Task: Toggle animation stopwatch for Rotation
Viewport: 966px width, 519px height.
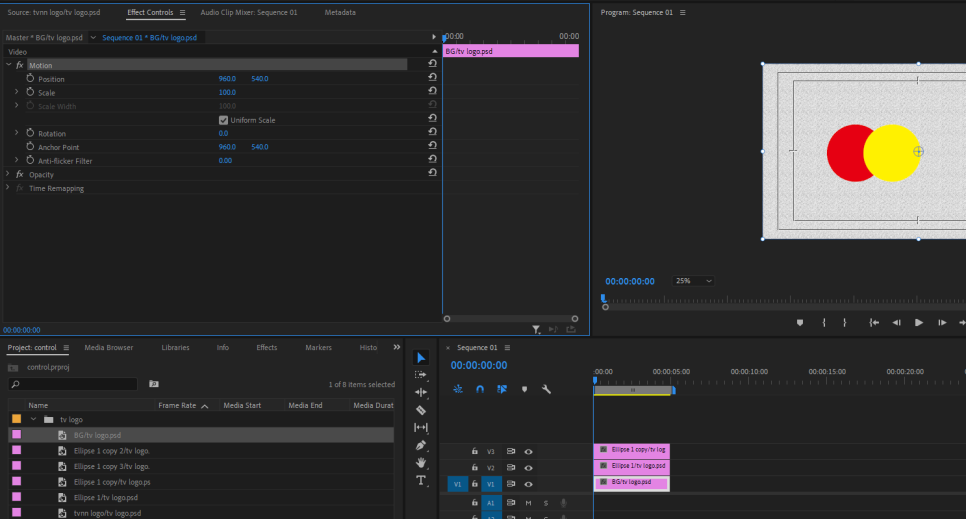Action: [30, 133]
